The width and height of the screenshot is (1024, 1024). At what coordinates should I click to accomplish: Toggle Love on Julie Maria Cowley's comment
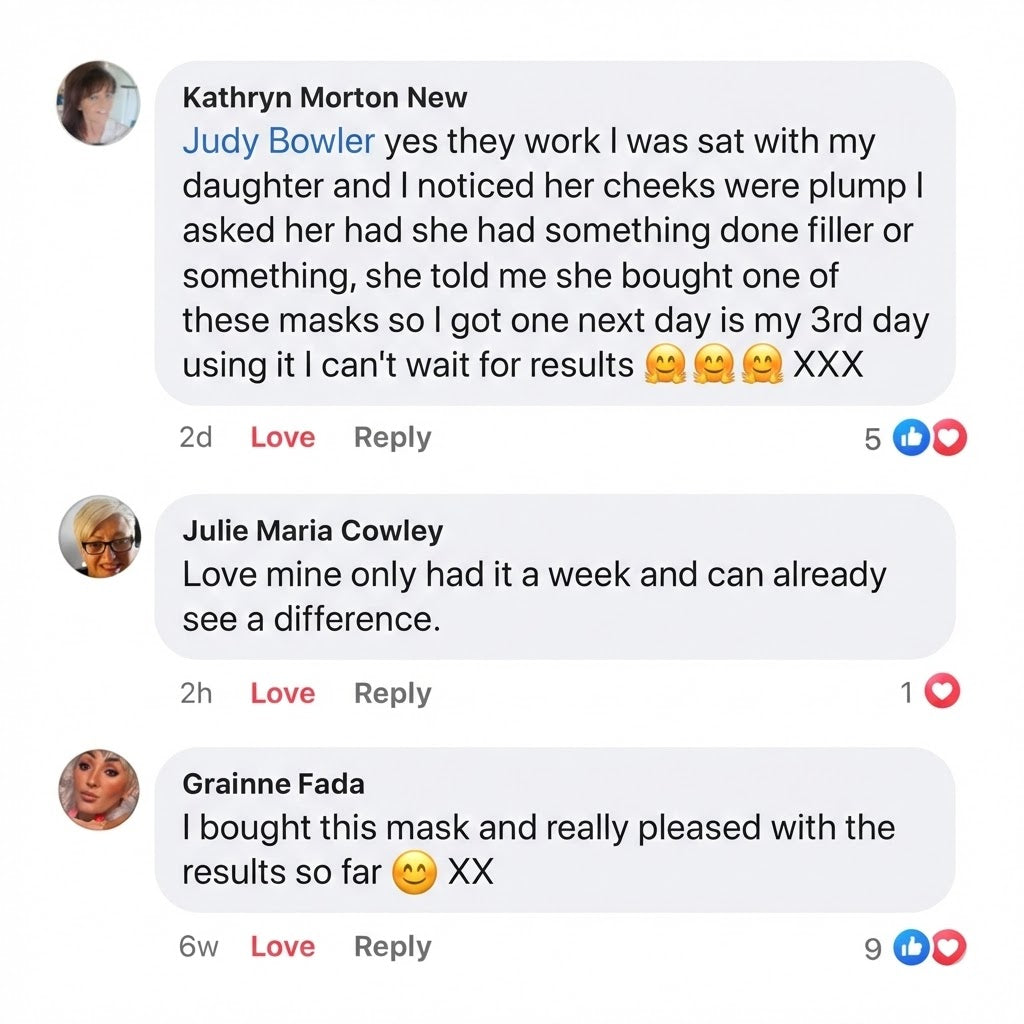(x=282, y=693)
